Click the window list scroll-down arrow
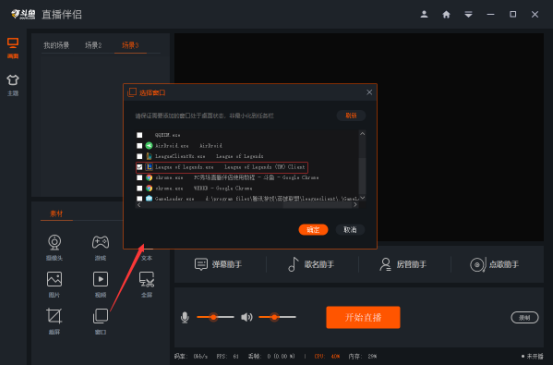Image resolution: width=553 pixels, height=365 pixels. tap(362, 198)
